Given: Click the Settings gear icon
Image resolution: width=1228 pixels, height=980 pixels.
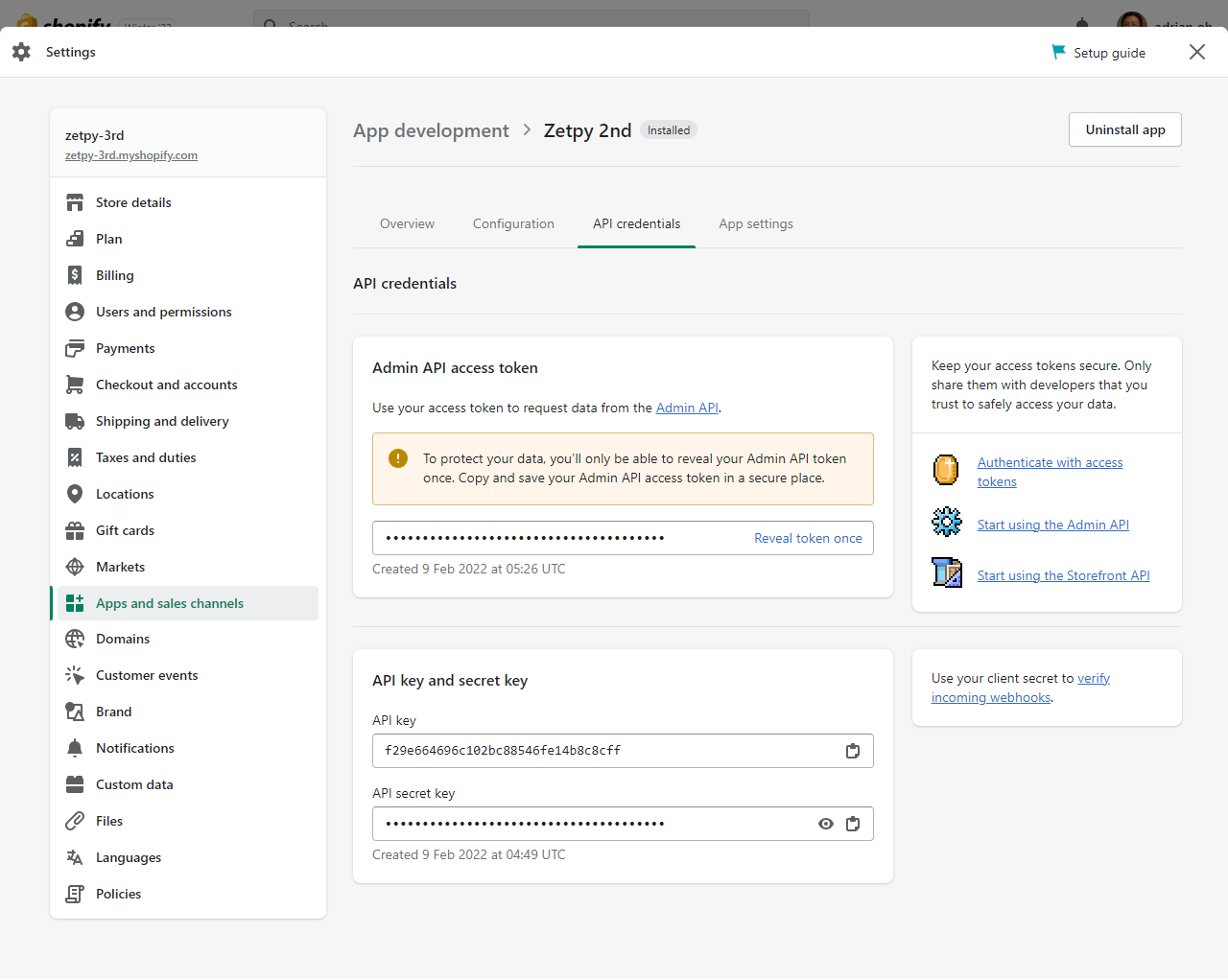Looking at the screenshot, I should click(21, 52).
